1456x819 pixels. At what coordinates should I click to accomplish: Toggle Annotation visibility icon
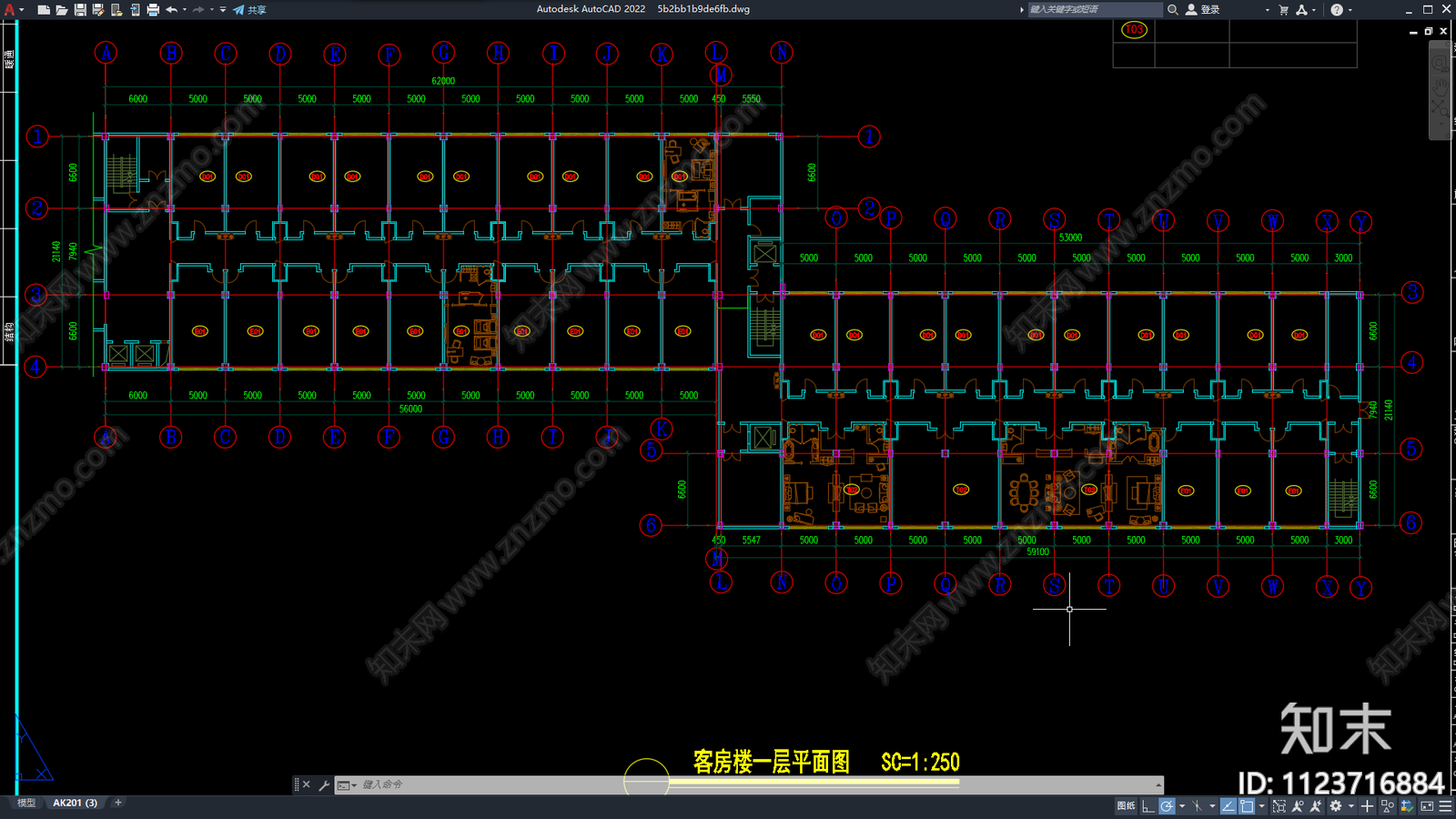click(x=1298, y=806)
